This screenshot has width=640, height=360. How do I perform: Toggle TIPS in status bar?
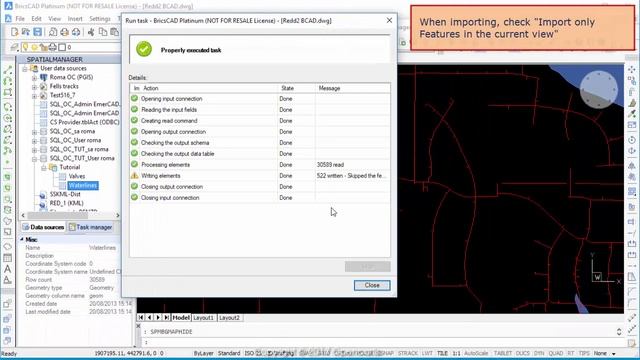point(584,353)
